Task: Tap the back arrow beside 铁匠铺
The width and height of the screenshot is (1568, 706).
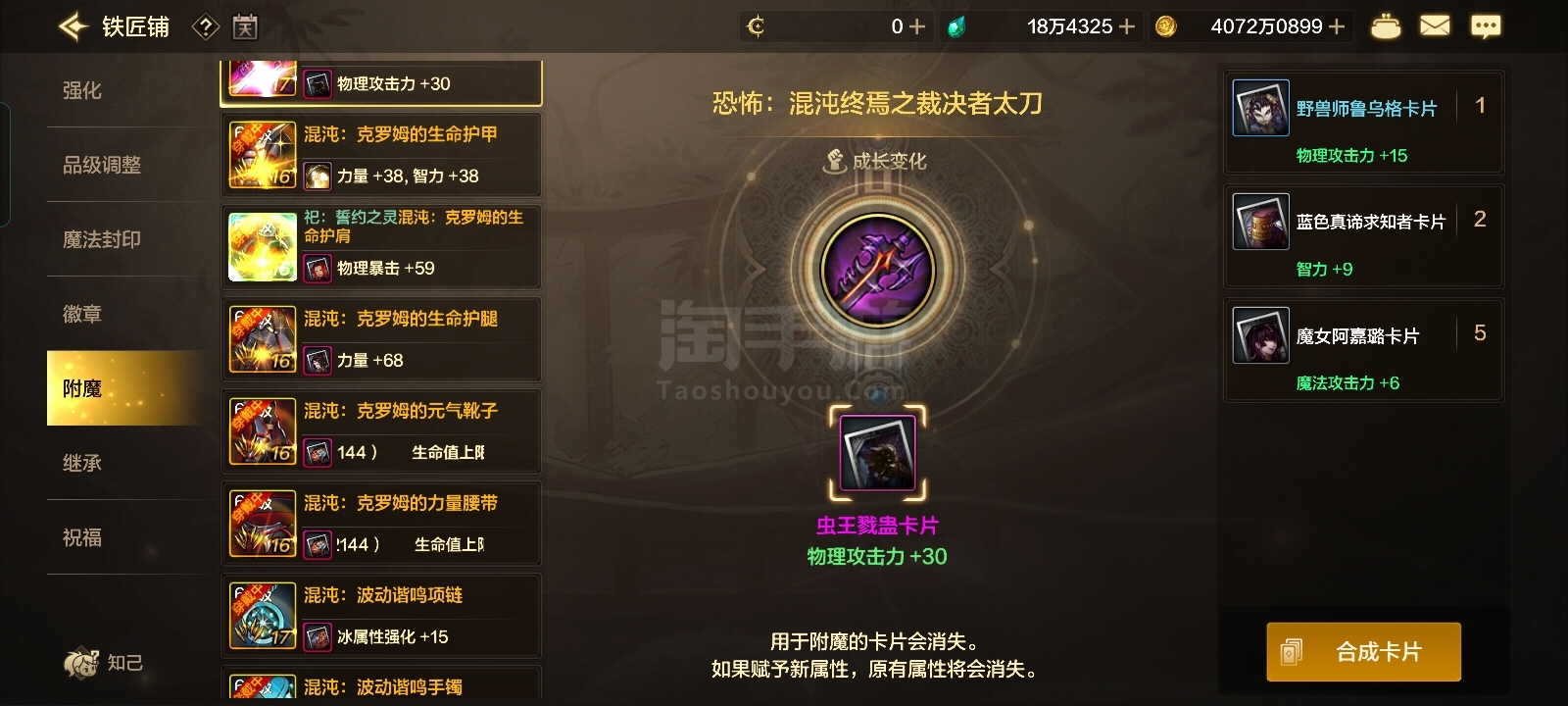Action: (x=73, y=26)
